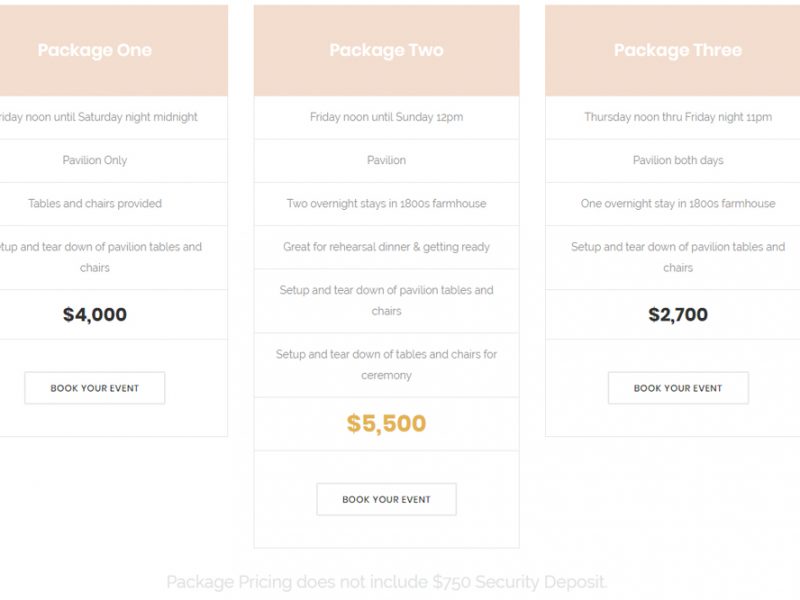
Task: Click 'Great for rehearsal dinner & getting ready'
Action: point(386,247)
